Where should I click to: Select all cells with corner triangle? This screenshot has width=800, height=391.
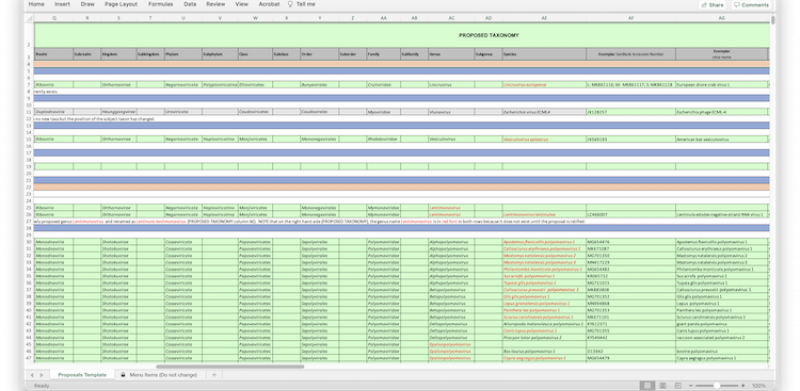[x=30, y=18]
